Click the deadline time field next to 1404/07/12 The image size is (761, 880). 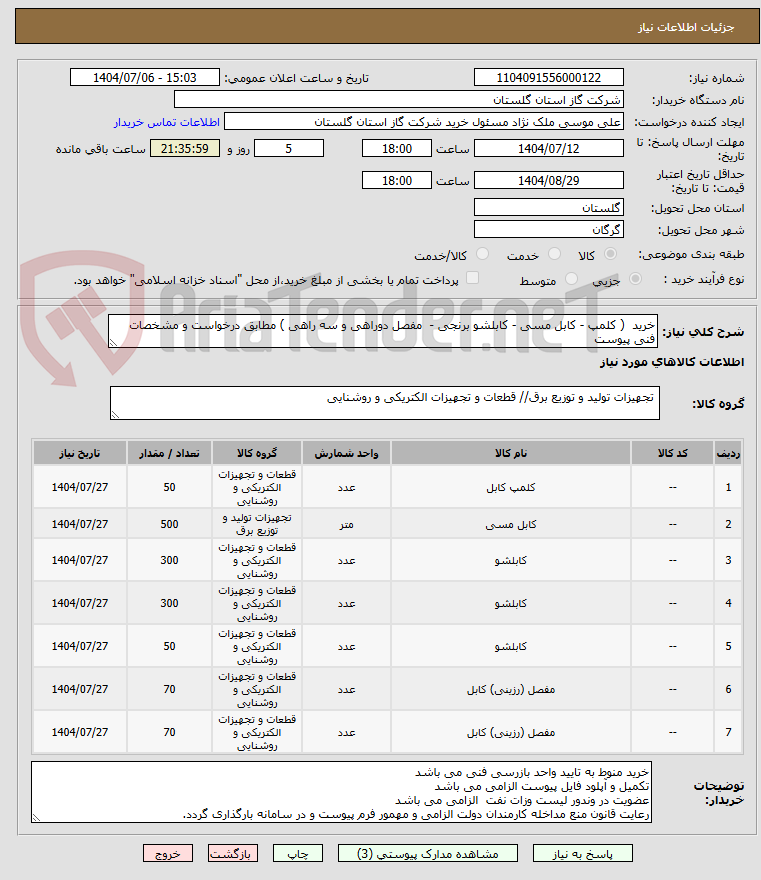point(397,149)
